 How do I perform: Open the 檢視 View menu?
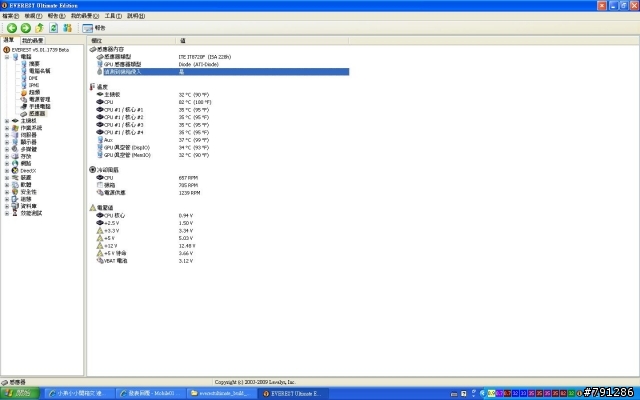[33, 16]
